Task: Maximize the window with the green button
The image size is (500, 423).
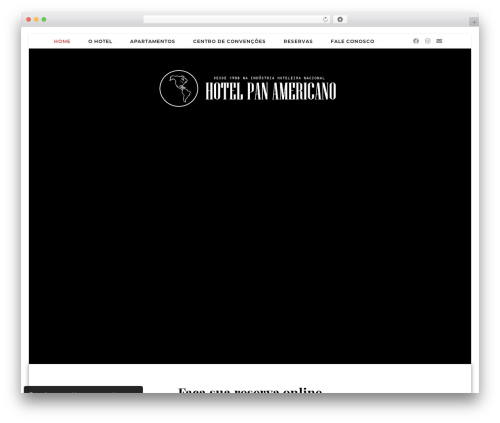Action: coord(44,19)
